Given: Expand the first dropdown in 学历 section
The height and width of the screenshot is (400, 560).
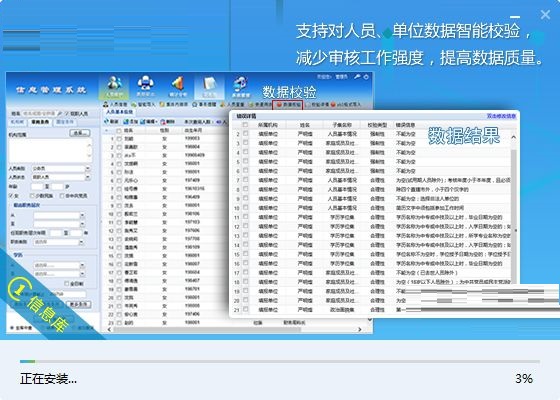Looking at the screenshot, I should point(82,265).
